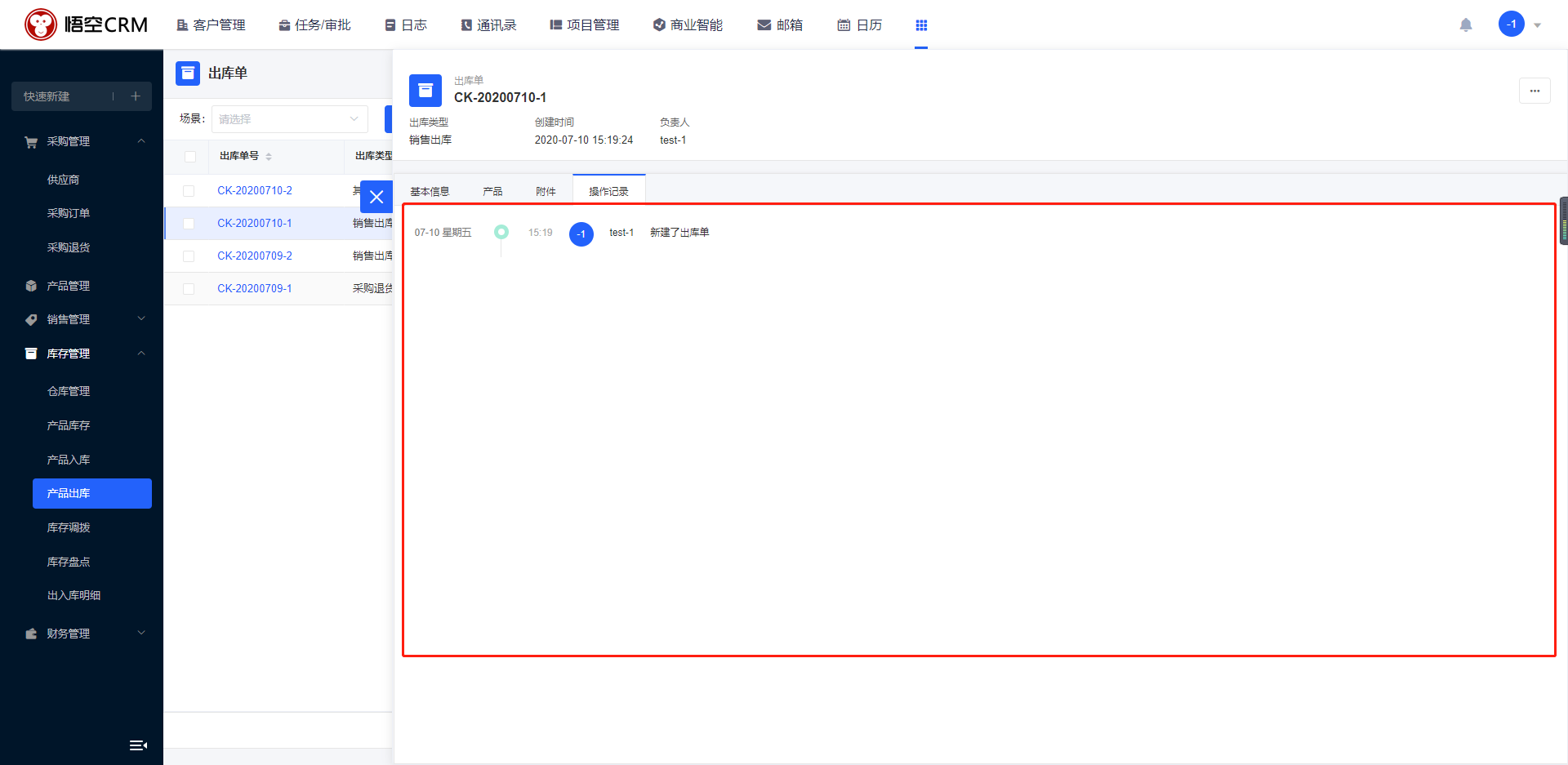This screenshot has height=765, width=1568.
Task: Click the timeline dot for 07-10 record
Action: tap(501, 232)
